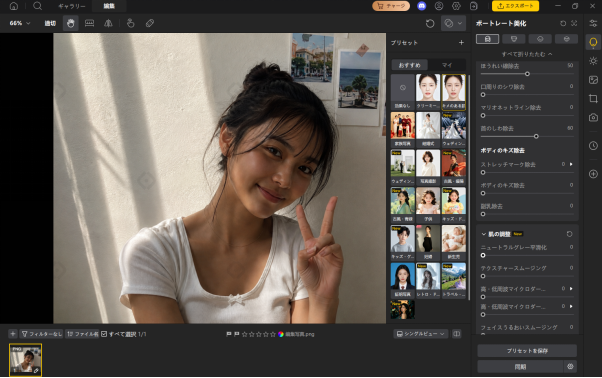Image resolution: width=602 pixels, height=378 pixels.
Task: Toggle the side-by-side compare view icon
Action: click(x=456, y=334)
